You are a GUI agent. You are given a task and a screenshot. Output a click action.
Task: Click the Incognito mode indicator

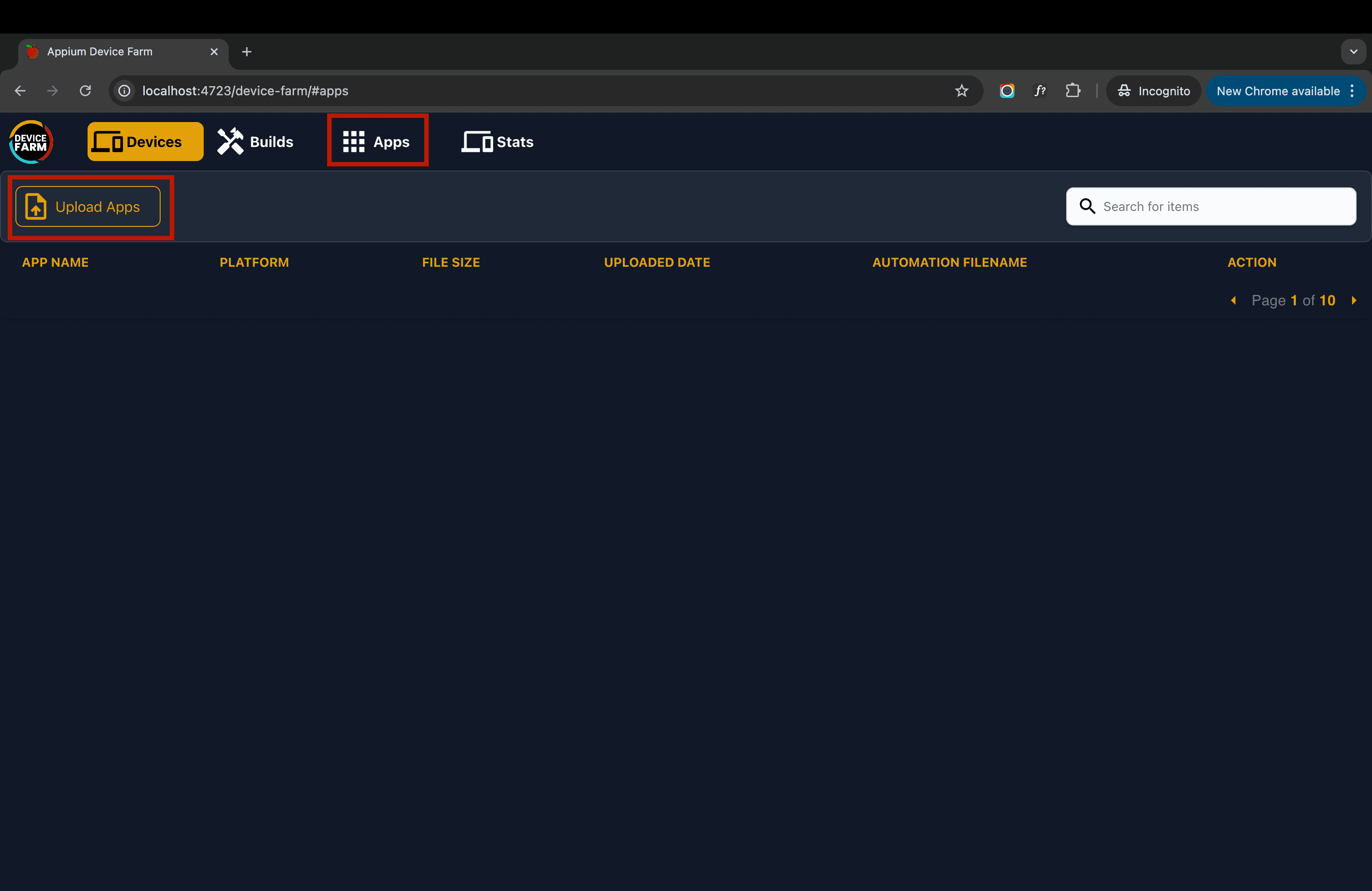click(x=1153, y=90)
